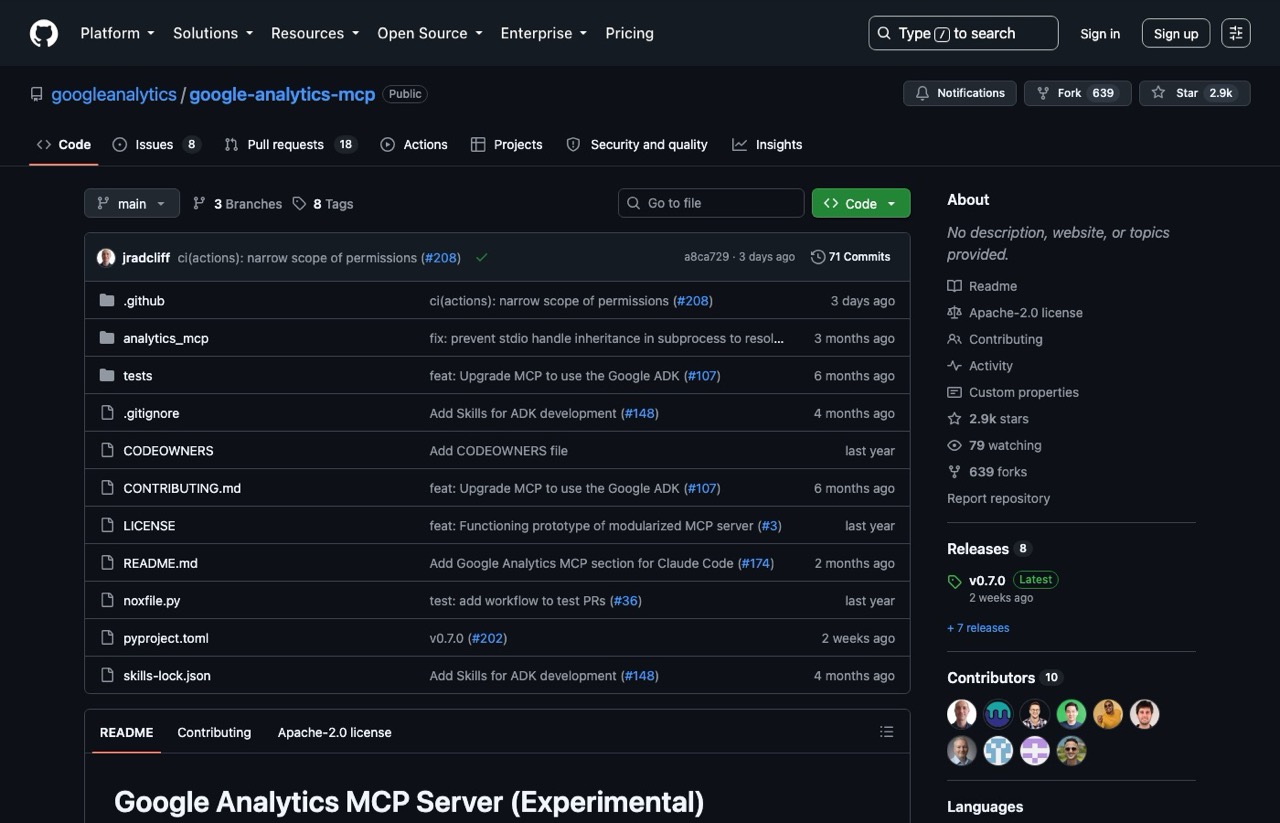Open the CONTRIBUTING.md file
The image size is (1280, 823).
[x=182, y=488]
